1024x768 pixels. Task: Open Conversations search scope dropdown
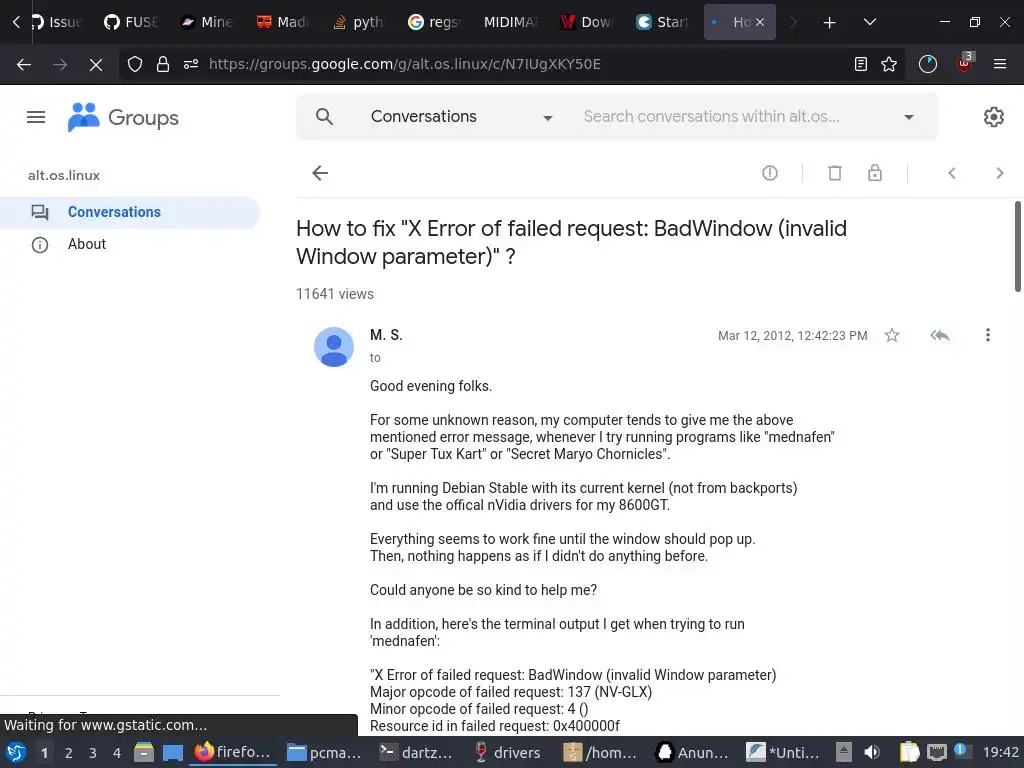[x=461, y=117]
